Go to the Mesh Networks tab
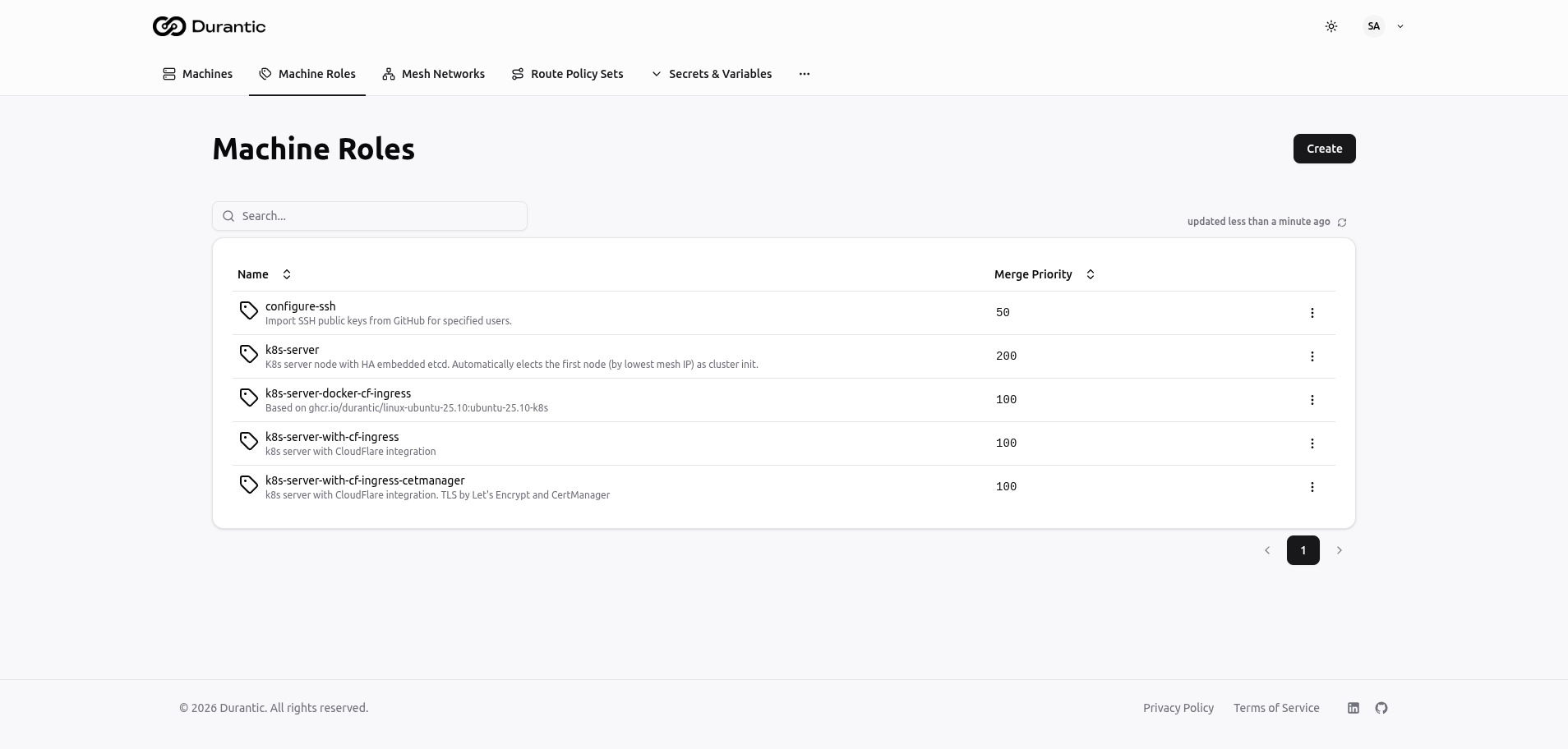This screenshot has height=749, width=1568. [x=434, y=74]
